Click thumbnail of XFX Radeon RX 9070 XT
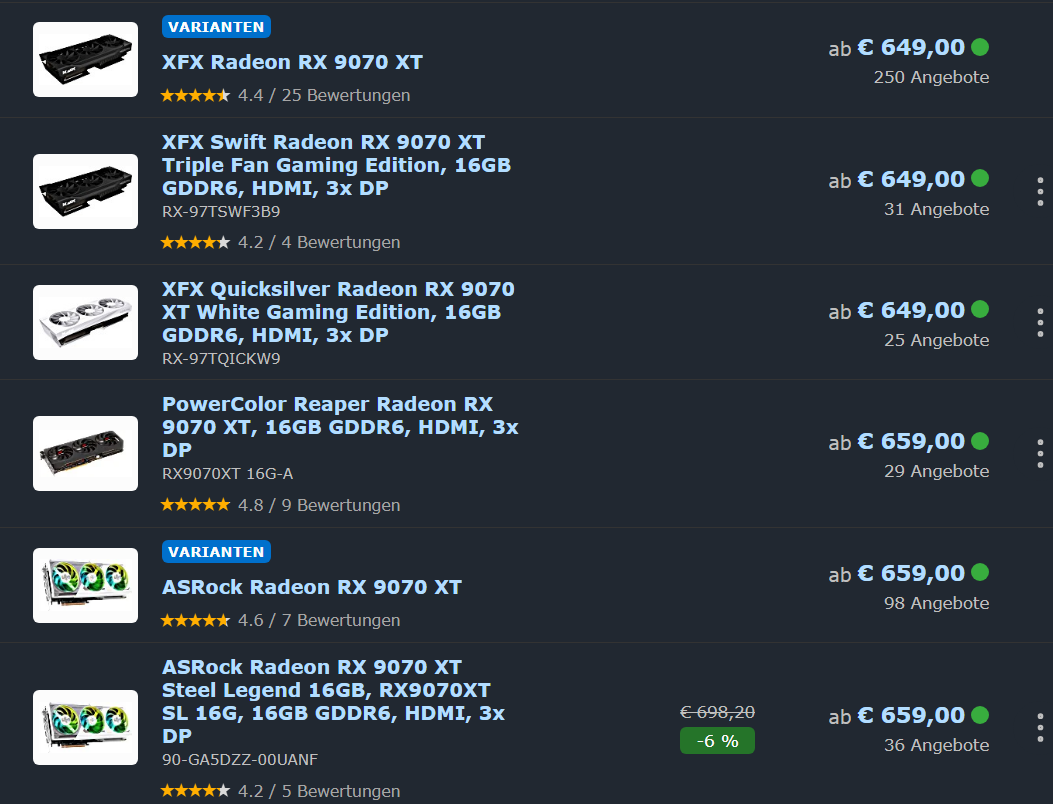The image size is (1053, 804). [x=85, y=59]
